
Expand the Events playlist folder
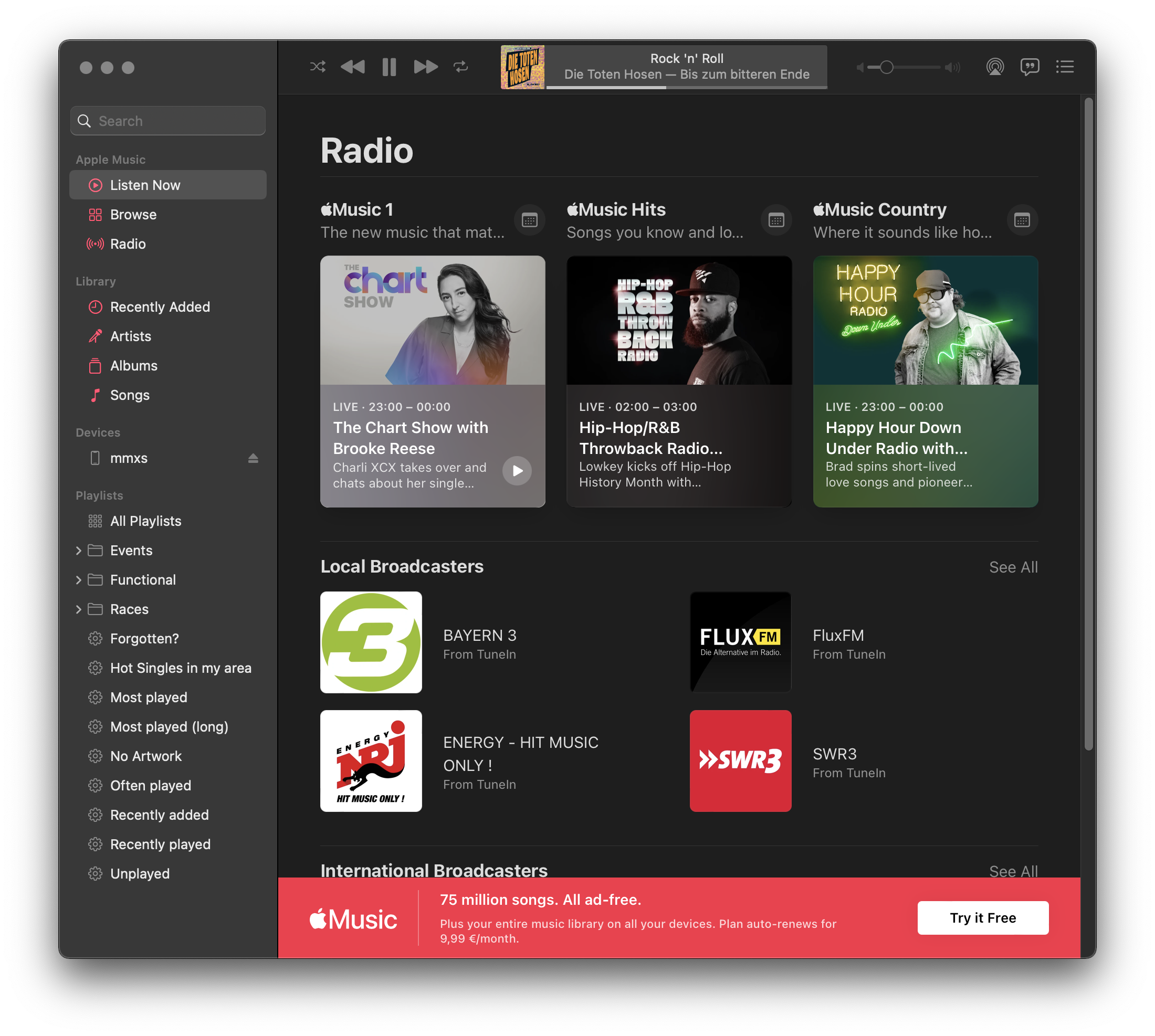click(x=79, y=551)
